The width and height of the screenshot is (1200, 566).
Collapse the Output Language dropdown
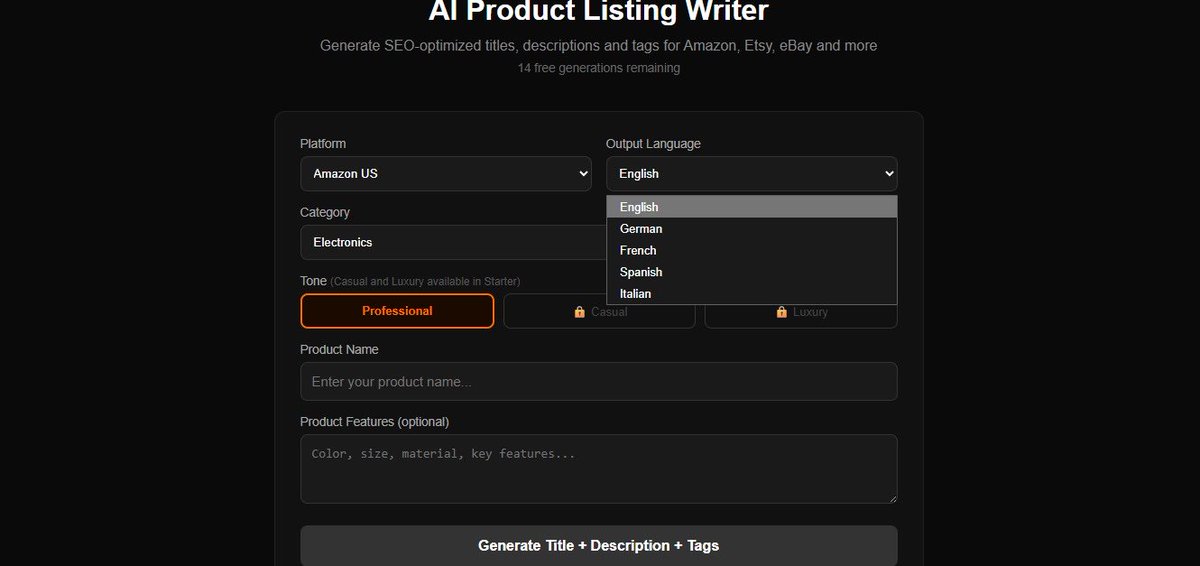point(751,174)
